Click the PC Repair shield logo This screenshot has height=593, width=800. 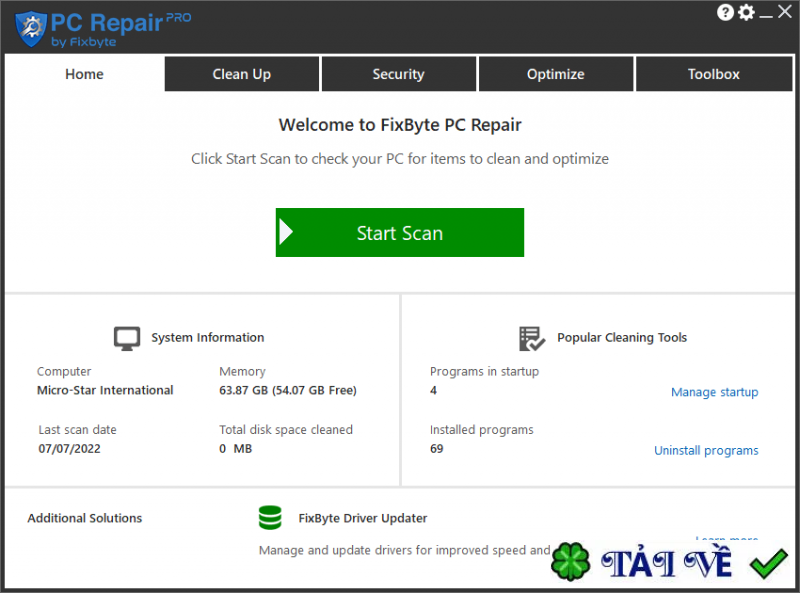pyautogui.click(x=31, y=29)
